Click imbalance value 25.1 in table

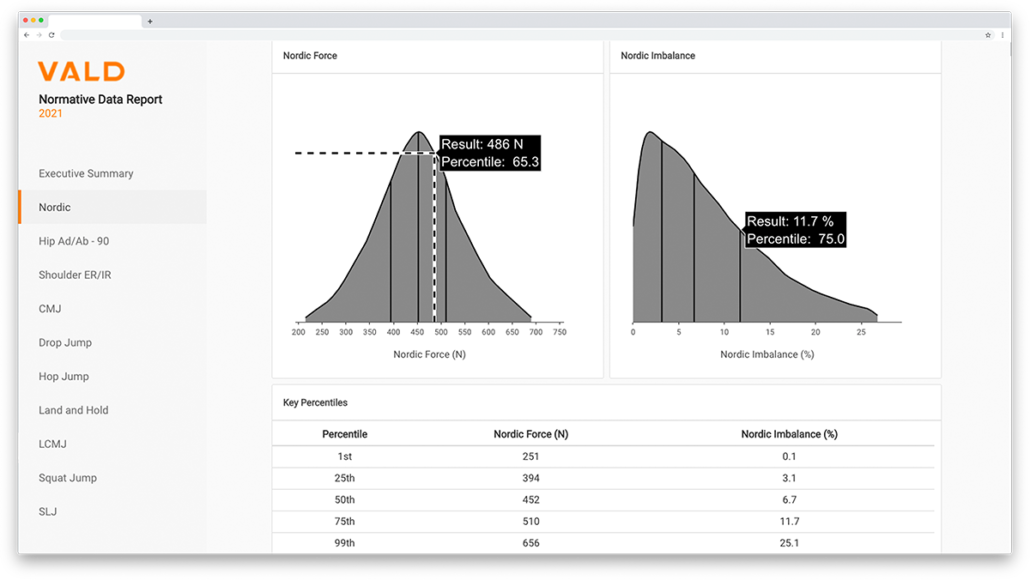coord(789,543)
